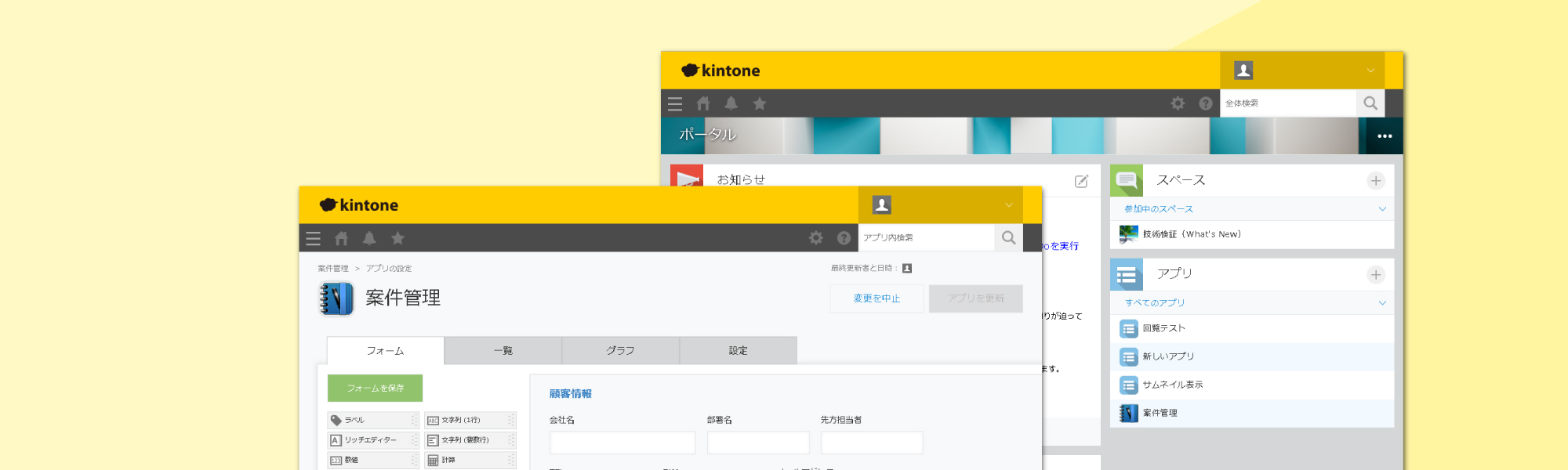The width and height of the screenshot is (1568, 470).
Task: Click the search magnifier next to 全体検索
Action: click(1370, 103)
